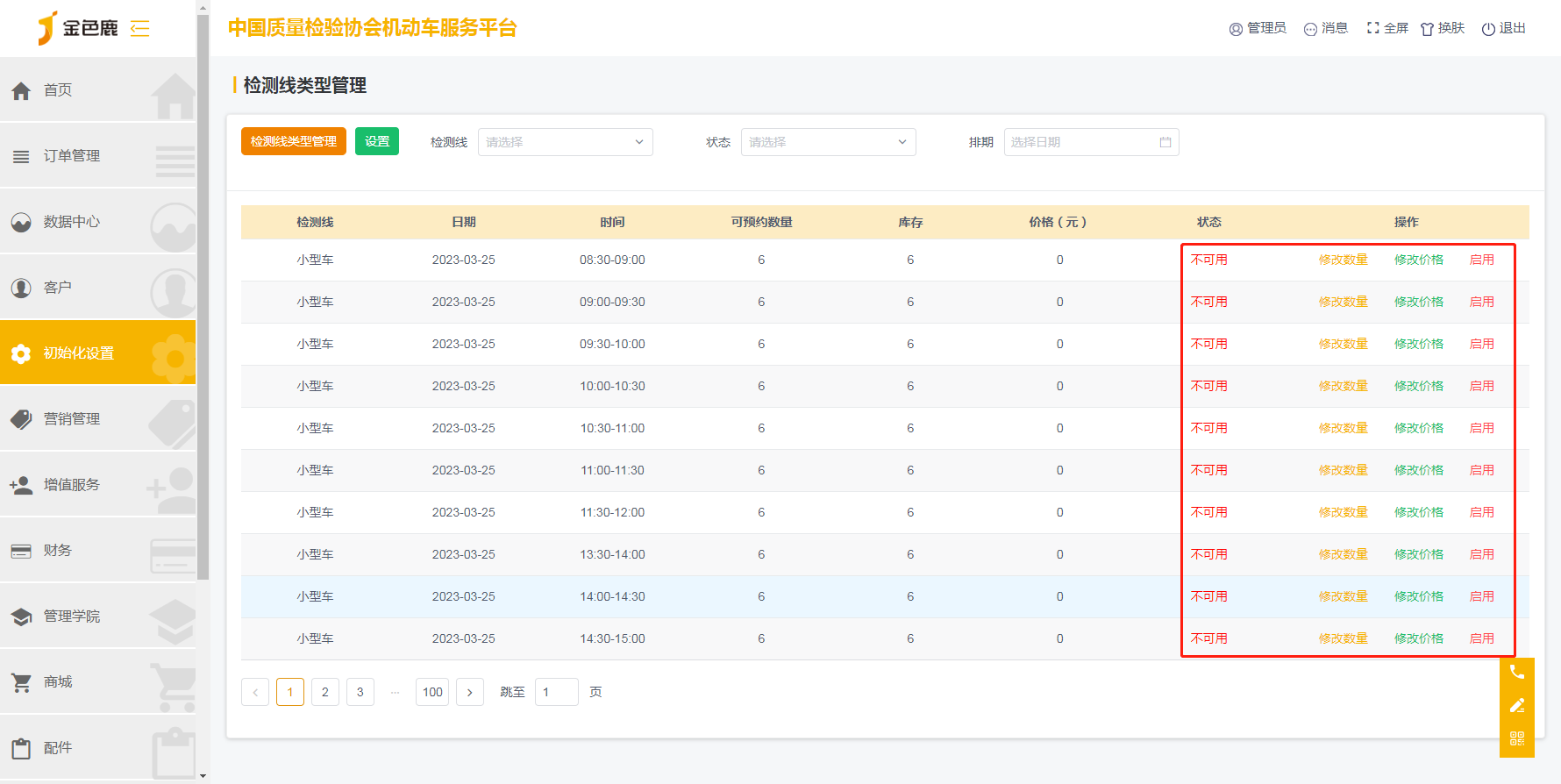Viewport: 1561px width, 784px height.
Task: Click the pagination ellipsis to skip pages
Action: point(396,692)
